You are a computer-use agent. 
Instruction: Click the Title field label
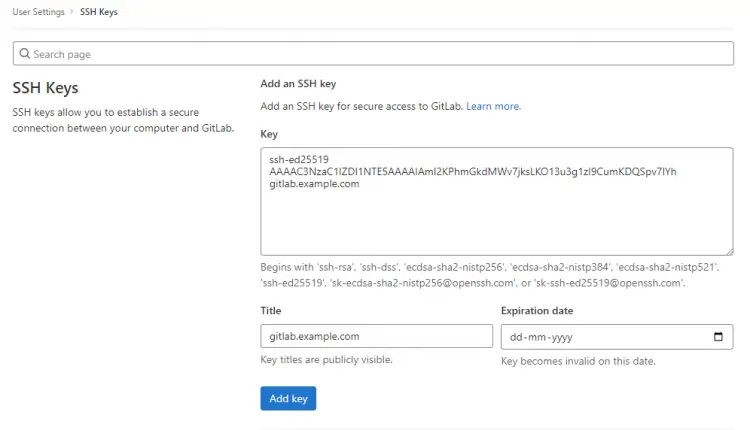coord(271,311)
